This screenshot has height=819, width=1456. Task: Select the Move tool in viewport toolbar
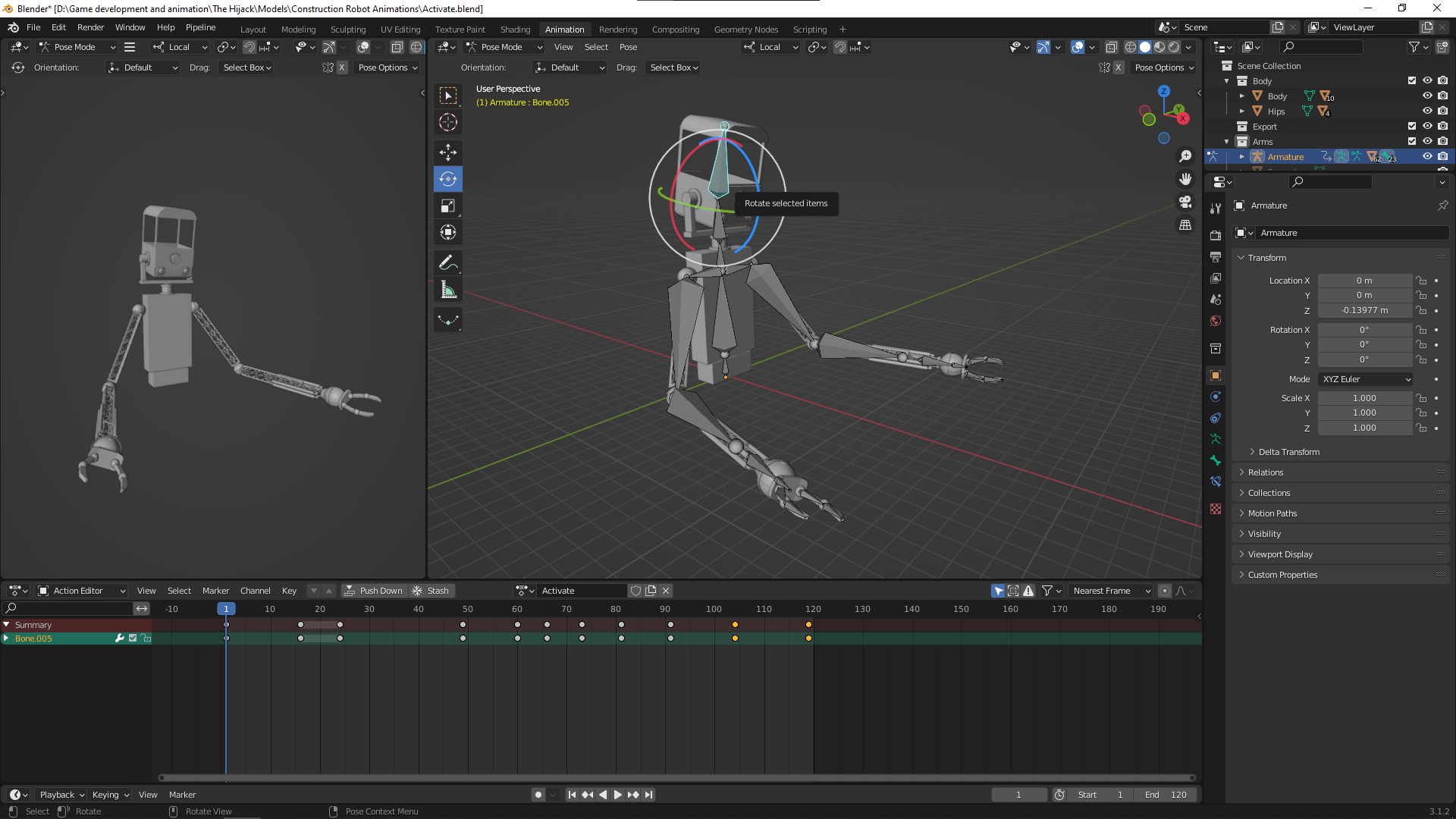click(447, 152)
